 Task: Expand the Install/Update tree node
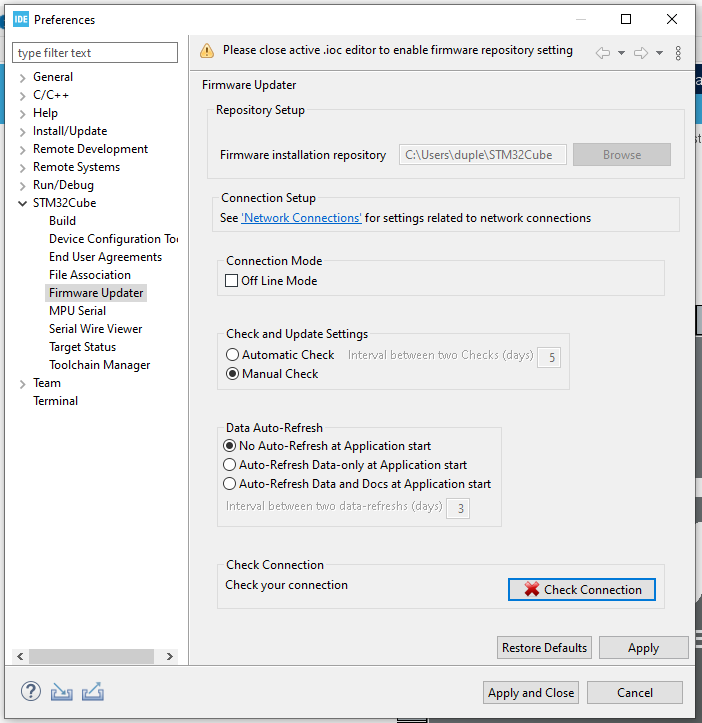pyautogui.click(x=22, y=132)
